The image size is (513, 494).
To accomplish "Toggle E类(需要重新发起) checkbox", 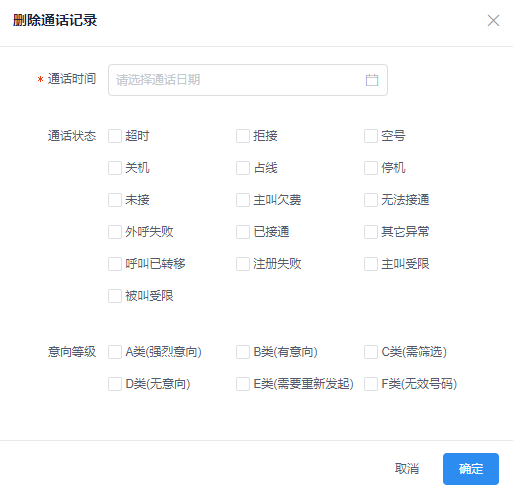I will (243, 384).
